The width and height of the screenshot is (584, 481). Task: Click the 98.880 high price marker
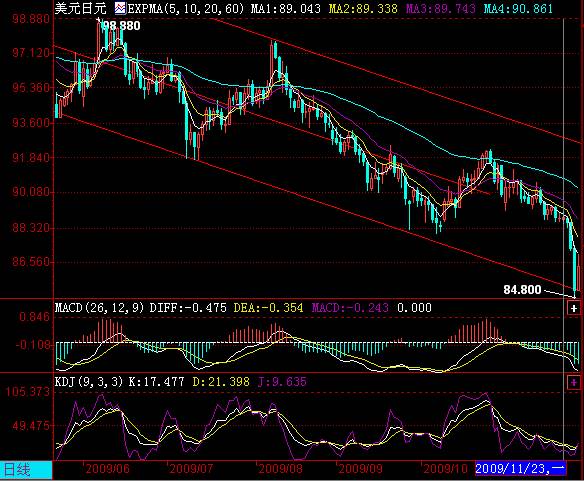[121, 26]
